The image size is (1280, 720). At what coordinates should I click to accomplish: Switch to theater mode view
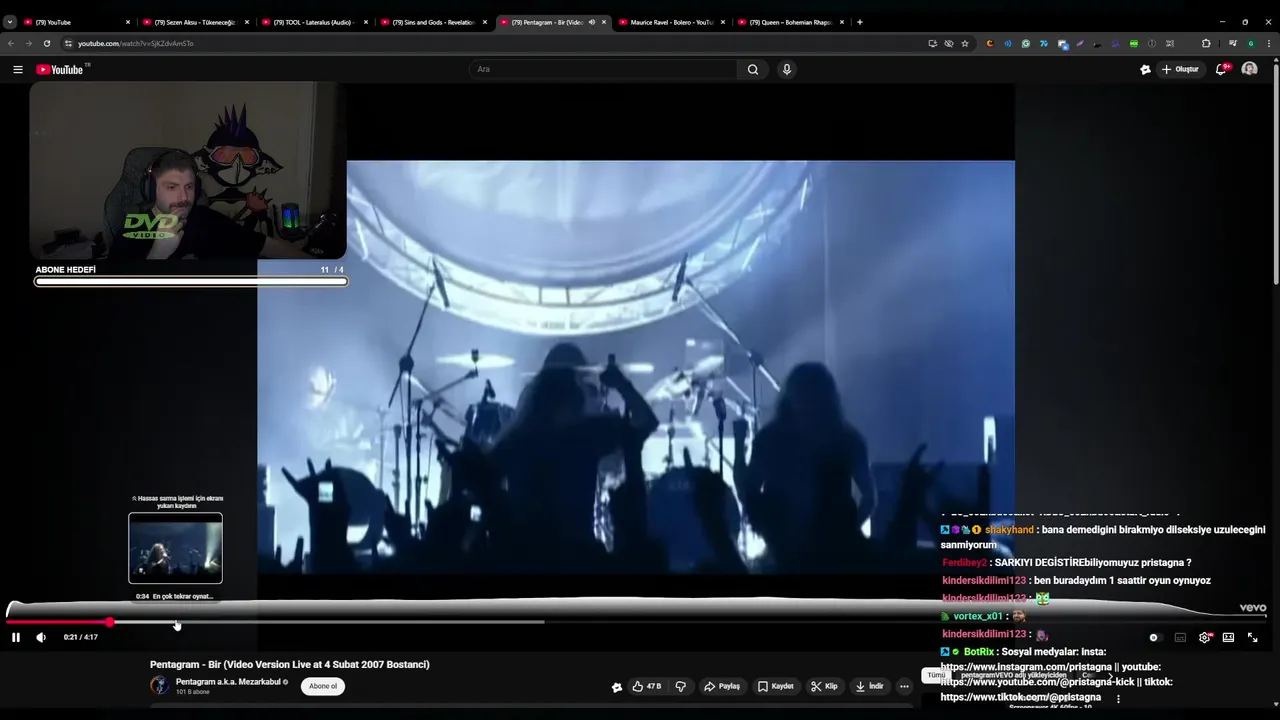1228,637
